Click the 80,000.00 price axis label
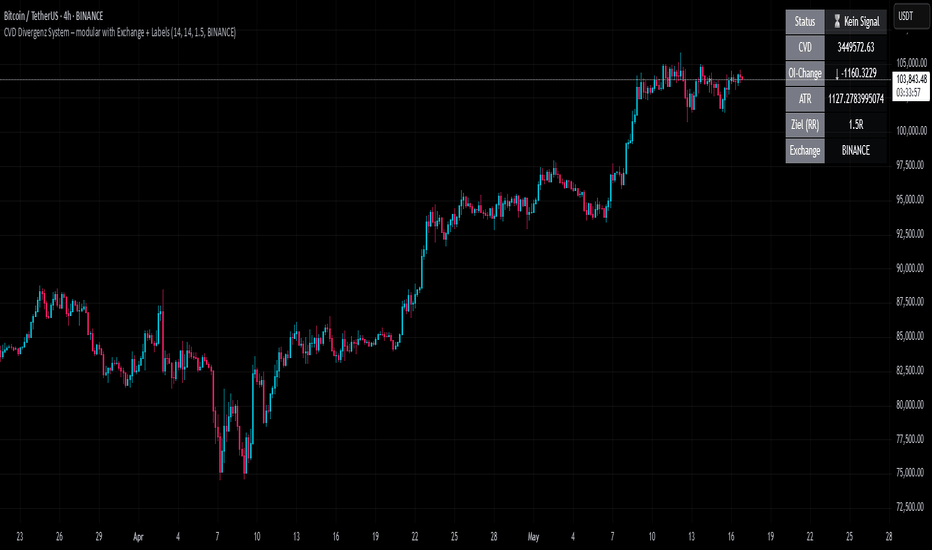 910,405
